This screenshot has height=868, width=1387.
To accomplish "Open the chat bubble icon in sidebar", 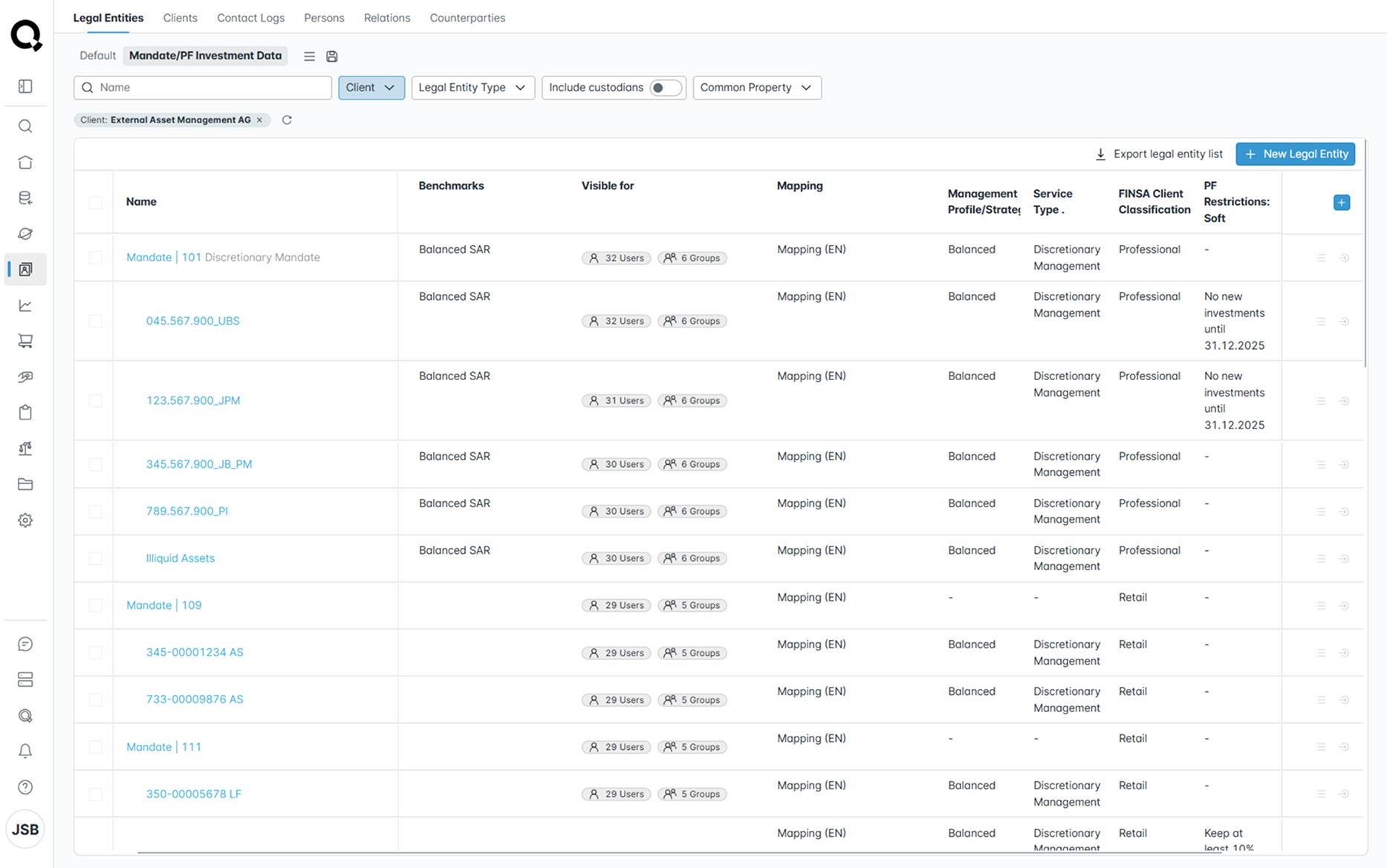I will [25, 644].
